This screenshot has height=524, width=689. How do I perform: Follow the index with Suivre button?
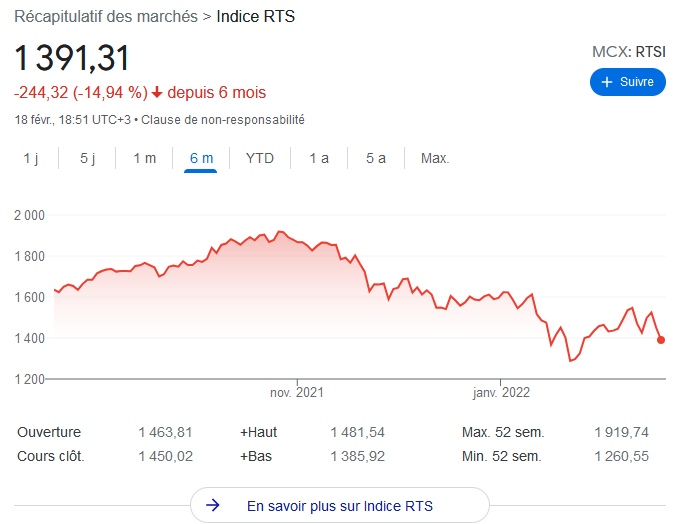click(x=627, y=82)
